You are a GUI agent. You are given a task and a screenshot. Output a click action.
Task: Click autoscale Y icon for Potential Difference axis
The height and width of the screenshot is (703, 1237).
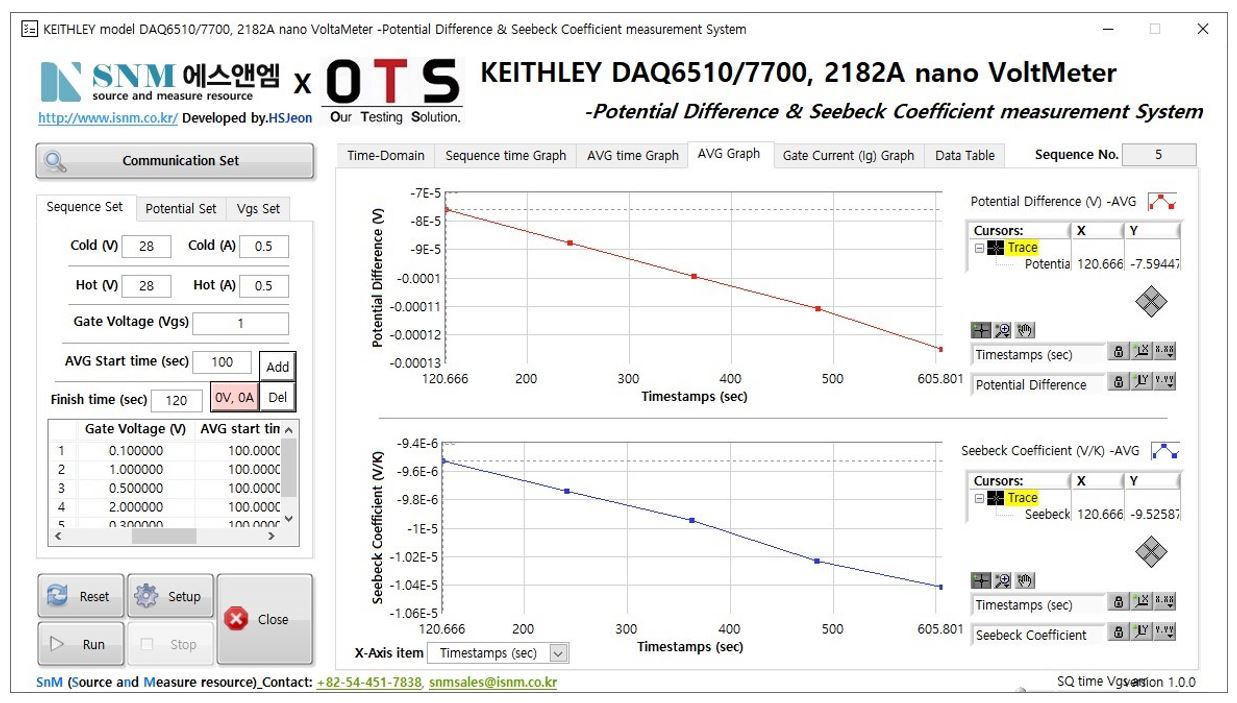point(1141,382)
